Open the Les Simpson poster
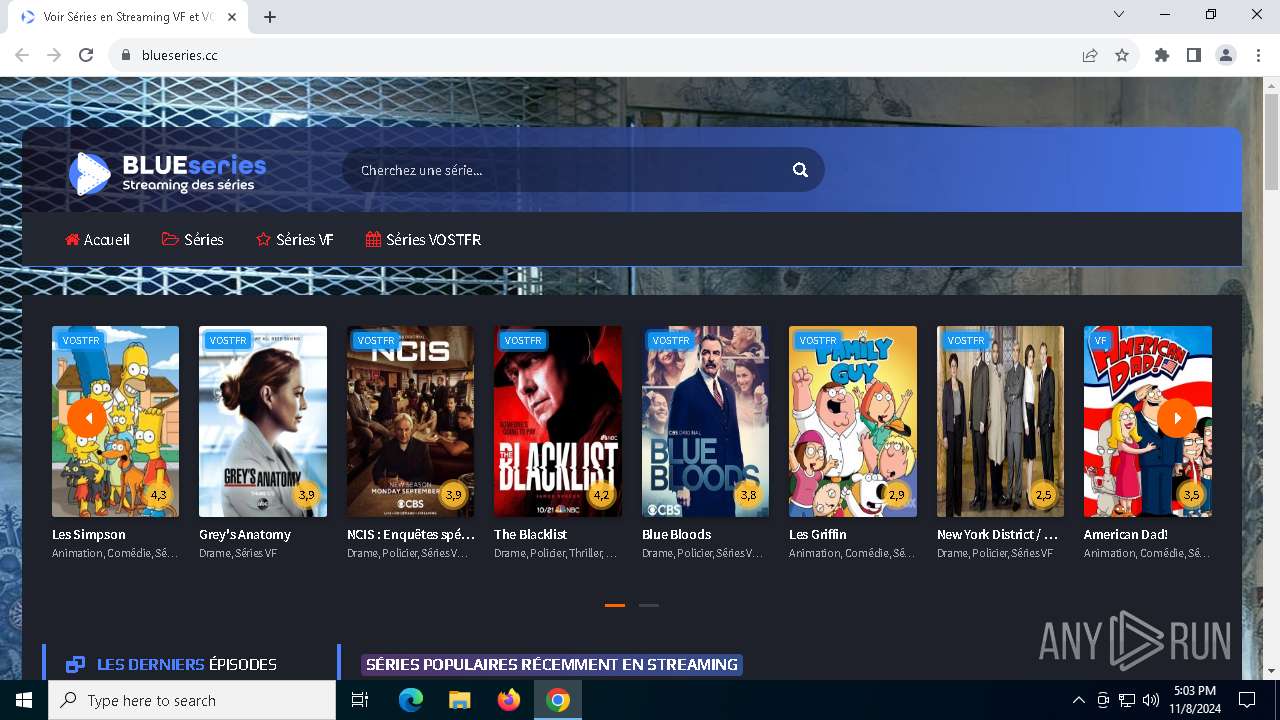The image size is (1280, 720). pos(115,421)
